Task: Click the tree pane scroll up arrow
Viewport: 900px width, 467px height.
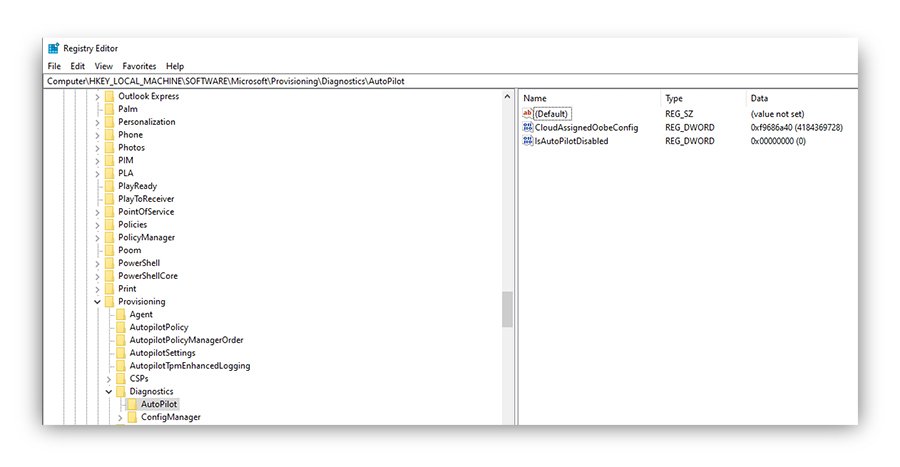Action: (x=507, y=96)
